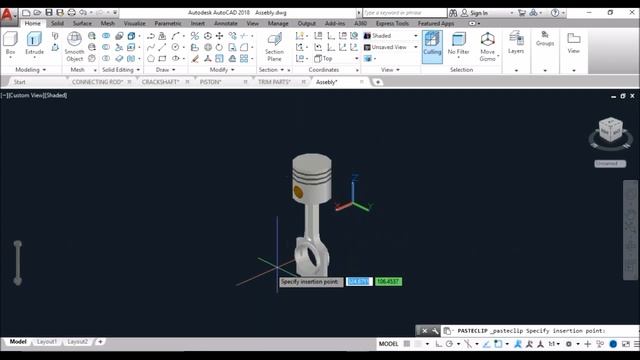Open the Shaded visual style dropdown
Image resolution: width=640 pixels, height=360 pixels.
pos(391,36)
